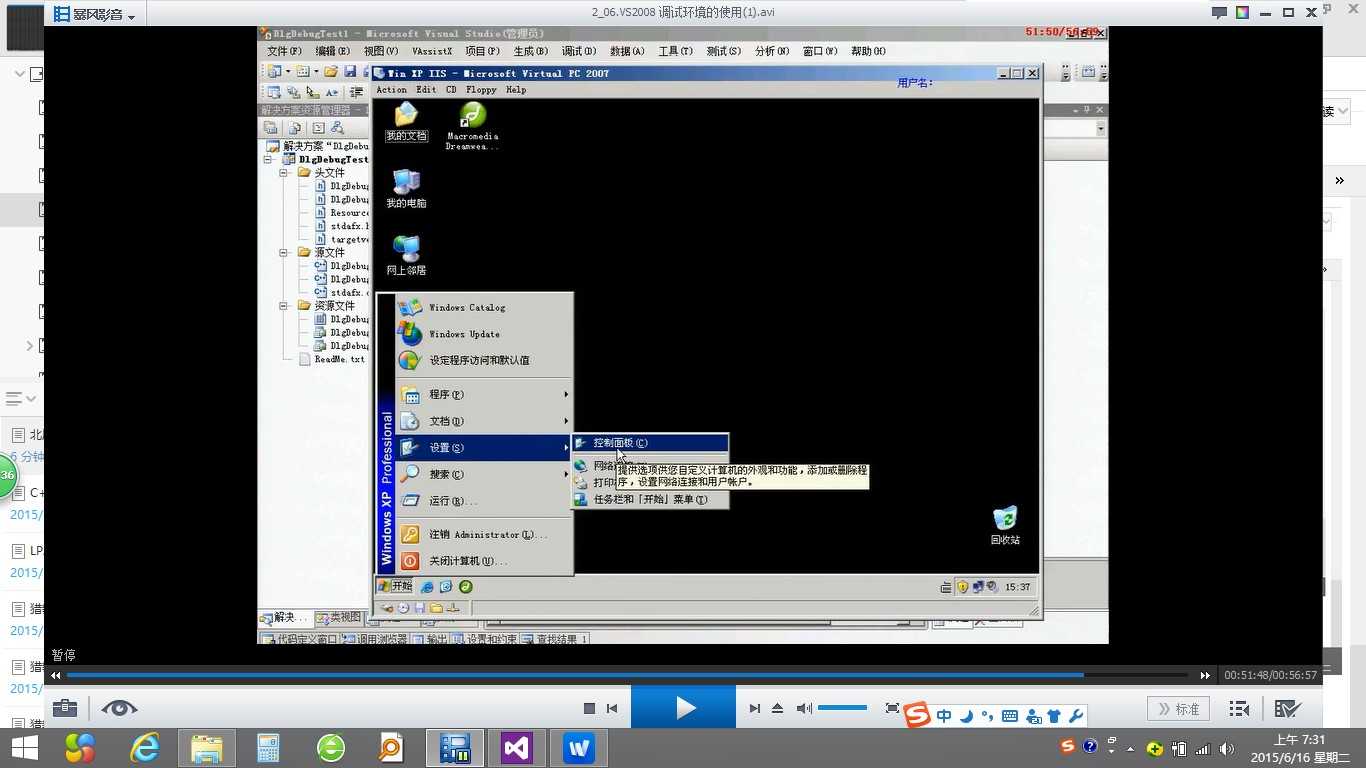Open 网上邻居 desktop icon
Image resolution: width=1366 pixels, height=768 pixels.
pos(406,256)
